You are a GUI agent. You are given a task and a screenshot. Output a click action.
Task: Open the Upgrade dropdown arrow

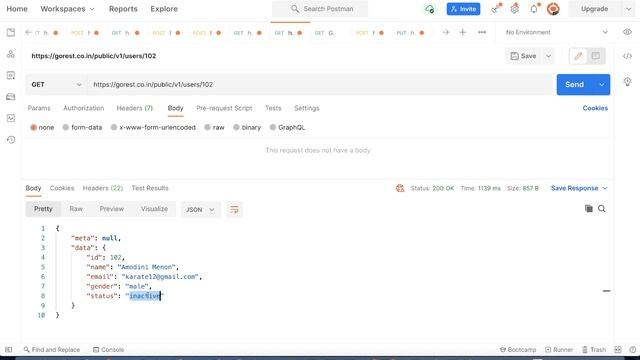coord(629,9)
